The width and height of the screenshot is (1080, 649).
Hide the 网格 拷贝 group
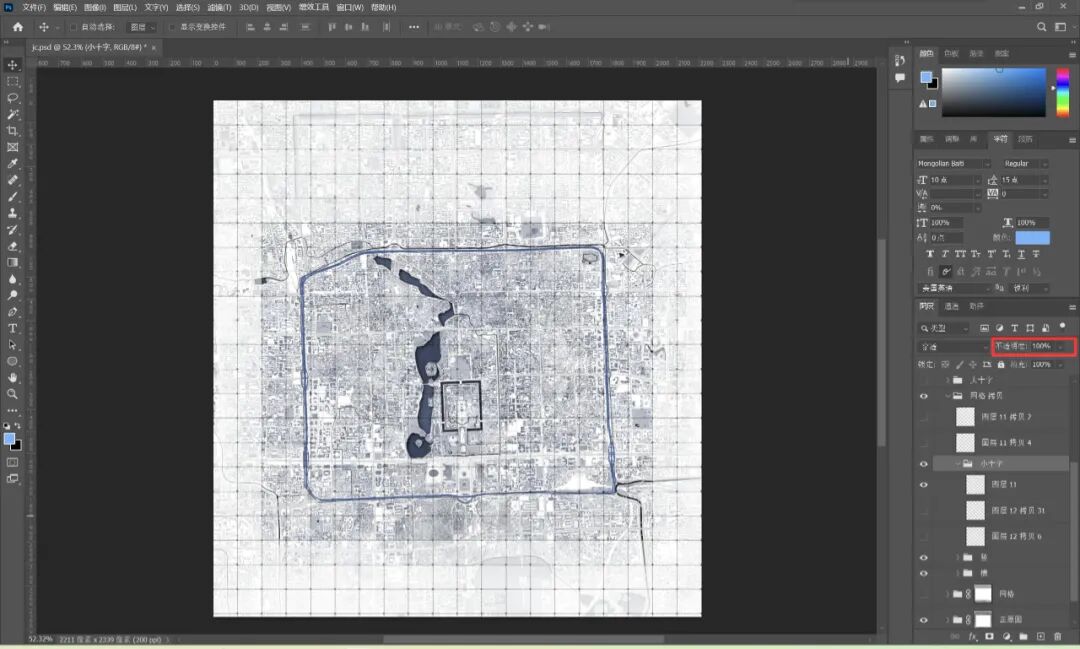click(x=924, y=396)
